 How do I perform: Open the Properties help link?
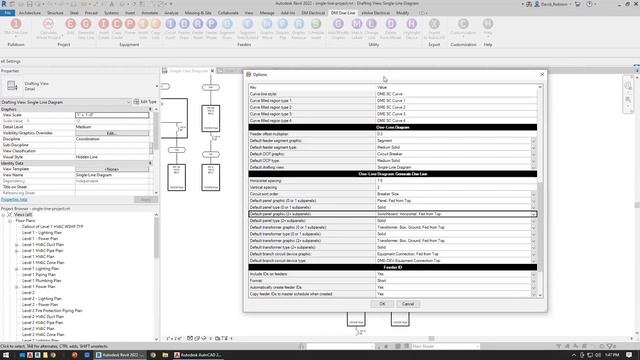click(x=14, y=200)
